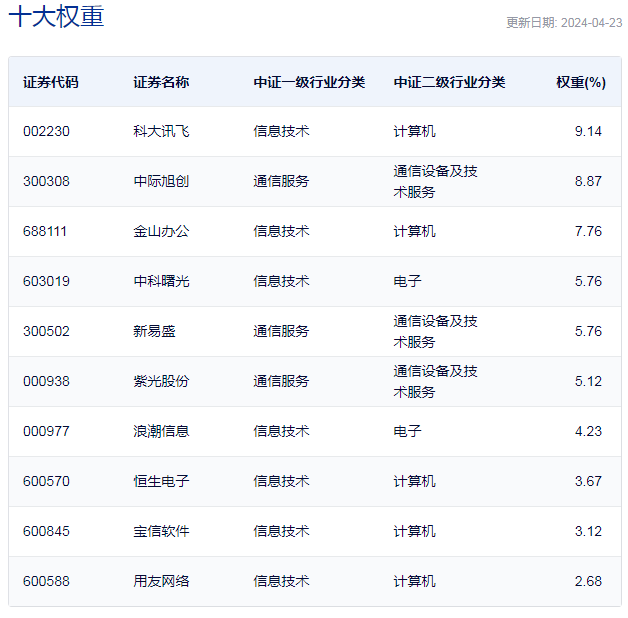
Task: Click weight value 3.67
Action: 588,481
